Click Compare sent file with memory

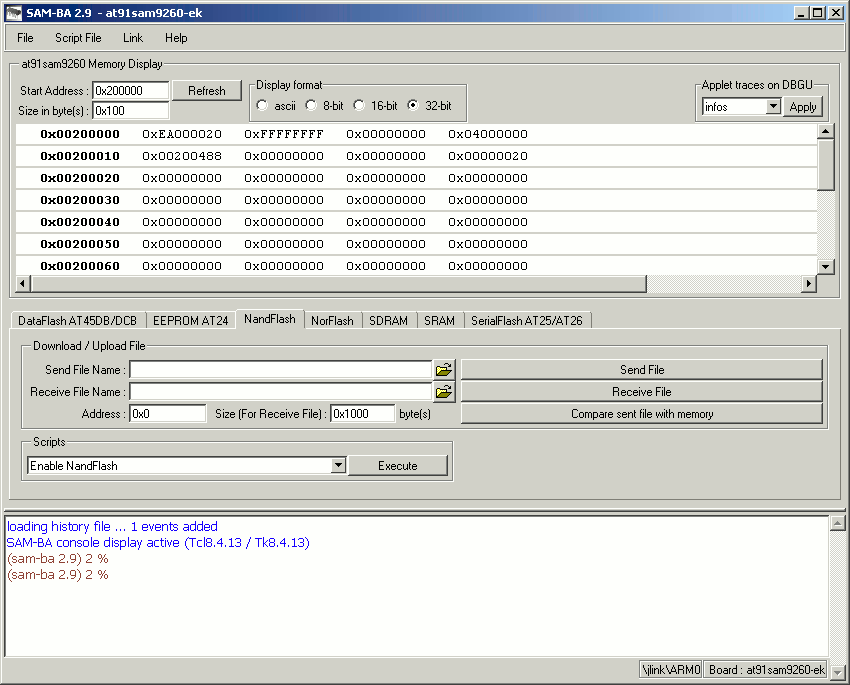pos(642,413)
